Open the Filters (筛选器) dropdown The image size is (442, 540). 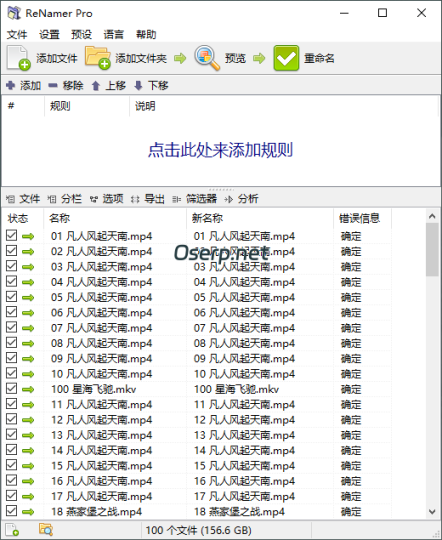pos(195,199)
